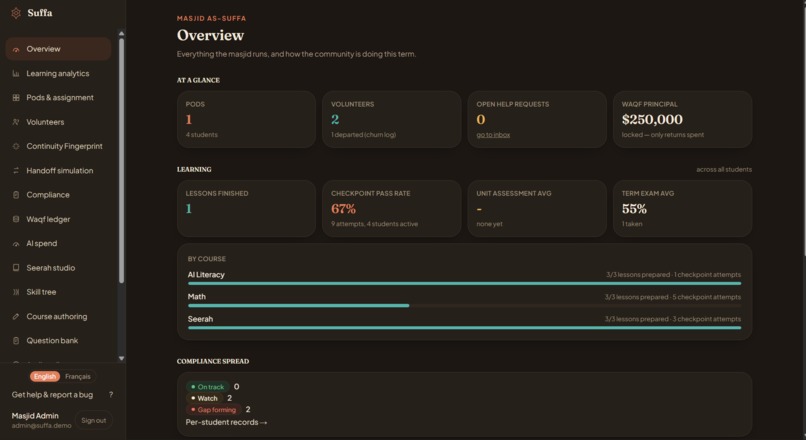Screen dimensions: 806x440
Task: Open Overview in the sidebar
Action: click(58, 49)
